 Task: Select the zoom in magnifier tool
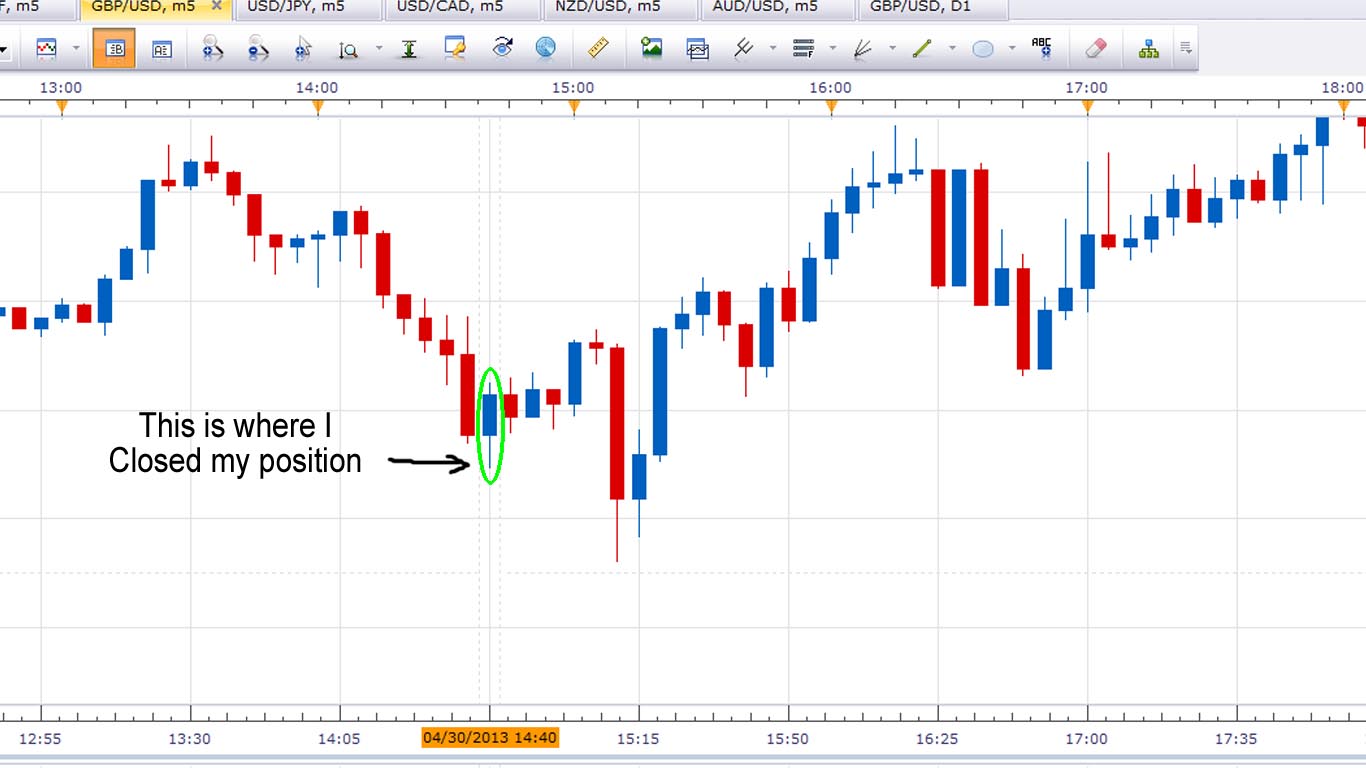pyautogui.click(x=212, y=48)
